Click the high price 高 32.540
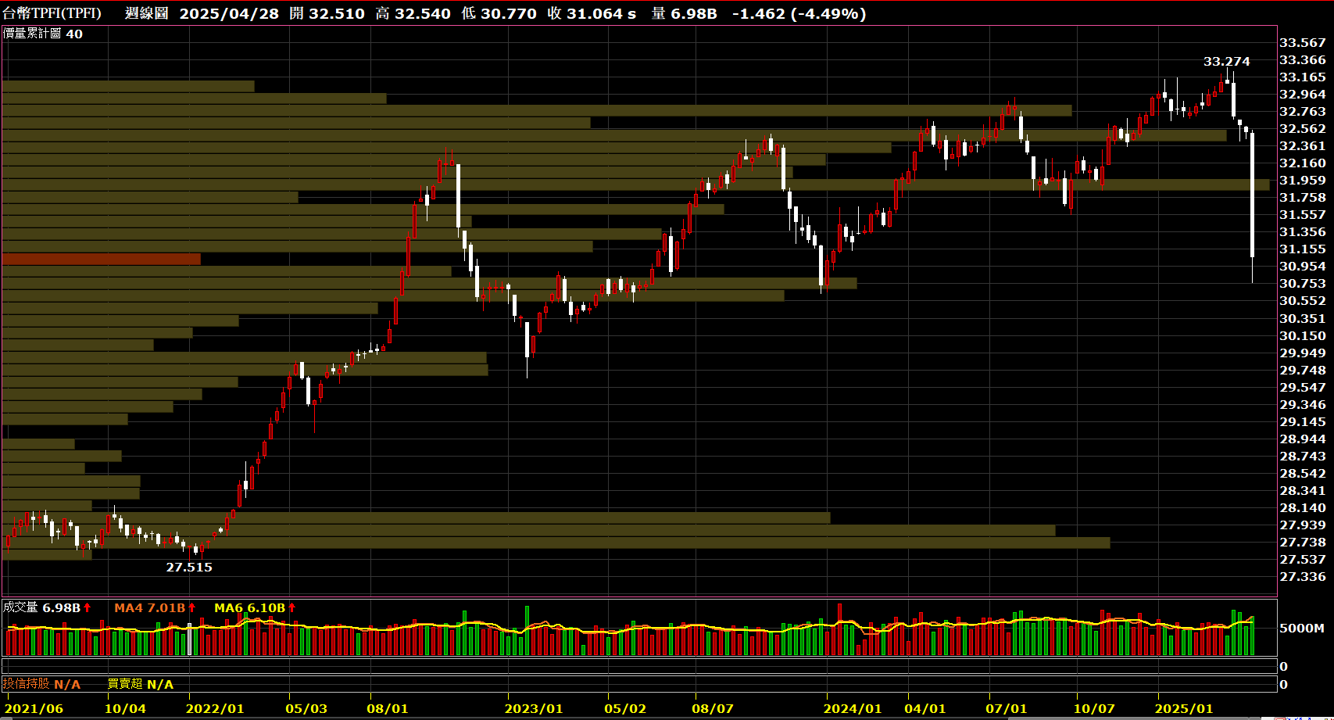 (x=414, y=13)
